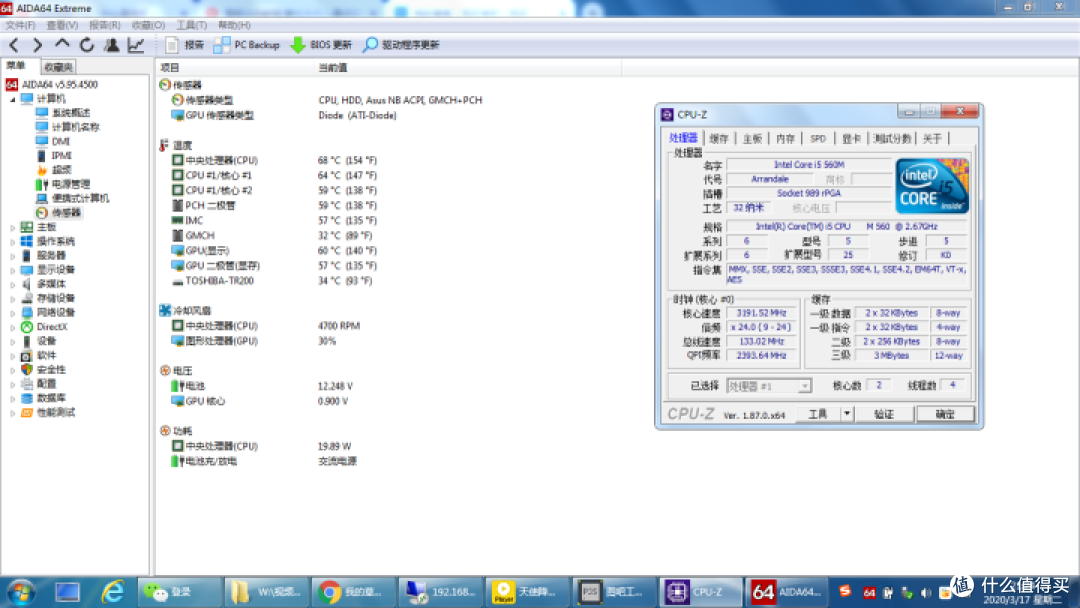Launch PC Backup from the toolbar
1080x608 pixels.
[x=247, y=45]
